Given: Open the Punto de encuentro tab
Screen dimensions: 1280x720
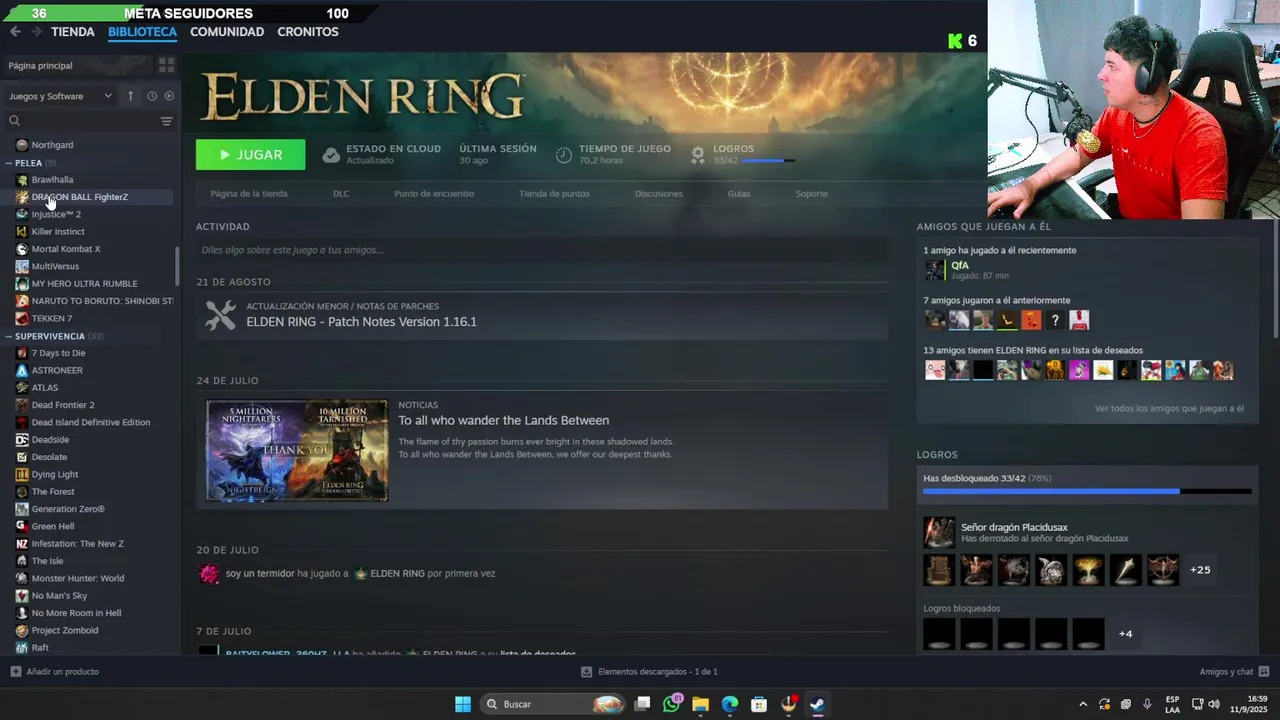Looking at the screenshot, I should 434,194.
